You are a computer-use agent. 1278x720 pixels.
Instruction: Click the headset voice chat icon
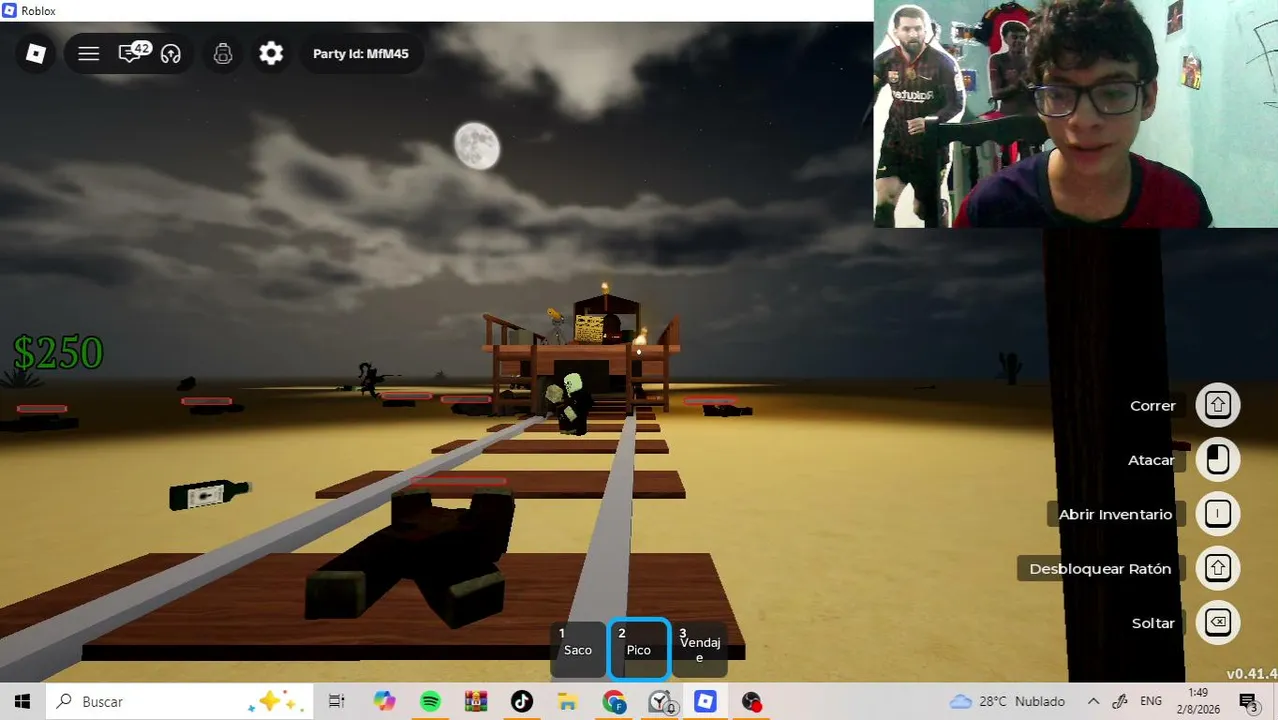click(171, 54)
